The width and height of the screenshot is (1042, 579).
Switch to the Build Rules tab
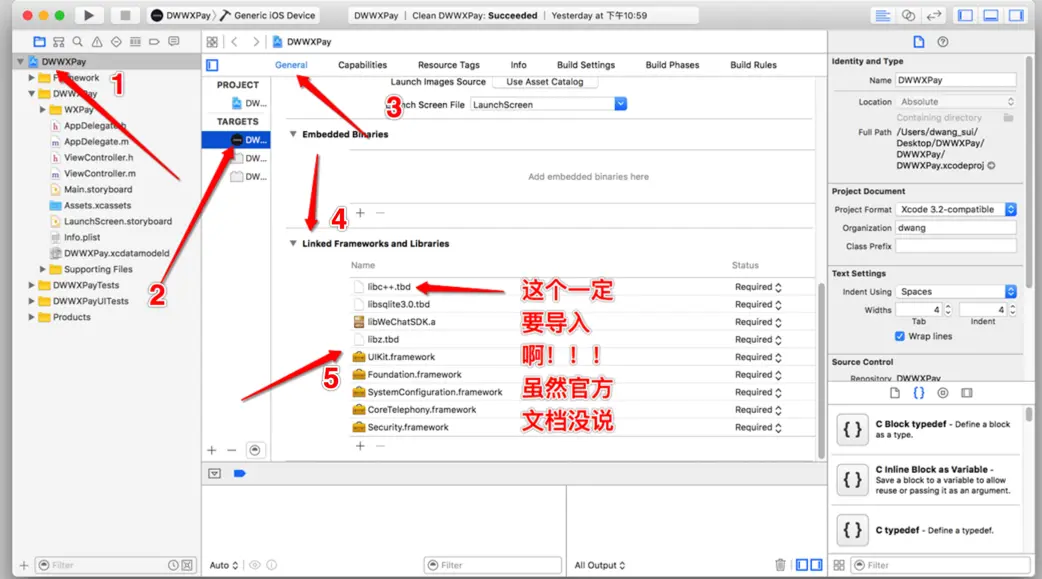(753, 65)
